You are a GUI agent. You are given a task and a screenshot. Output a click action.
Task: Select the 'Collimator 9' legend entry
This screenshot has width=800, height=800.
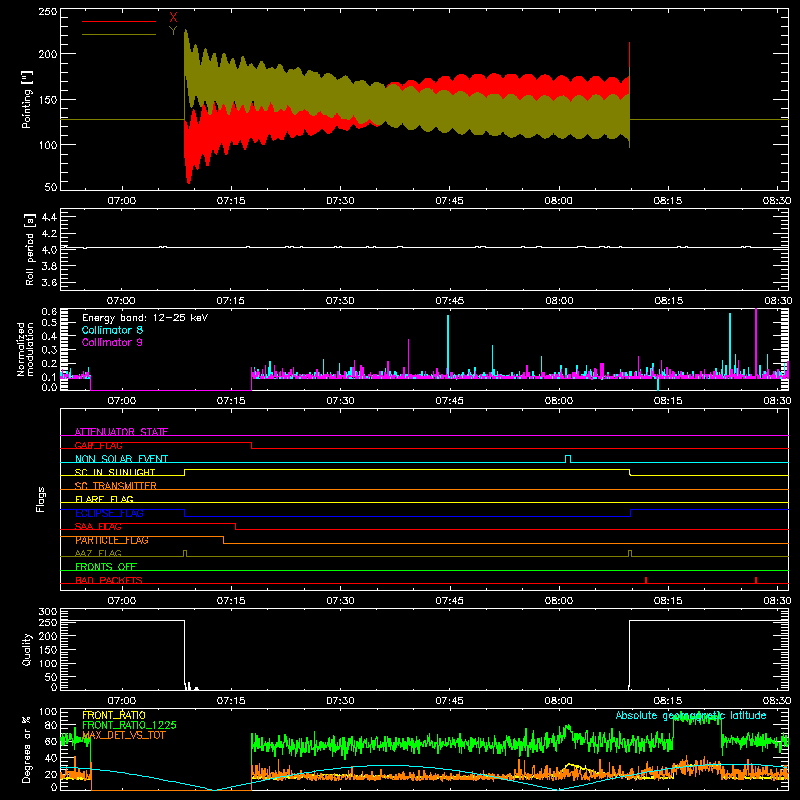(x=112, y=342)
